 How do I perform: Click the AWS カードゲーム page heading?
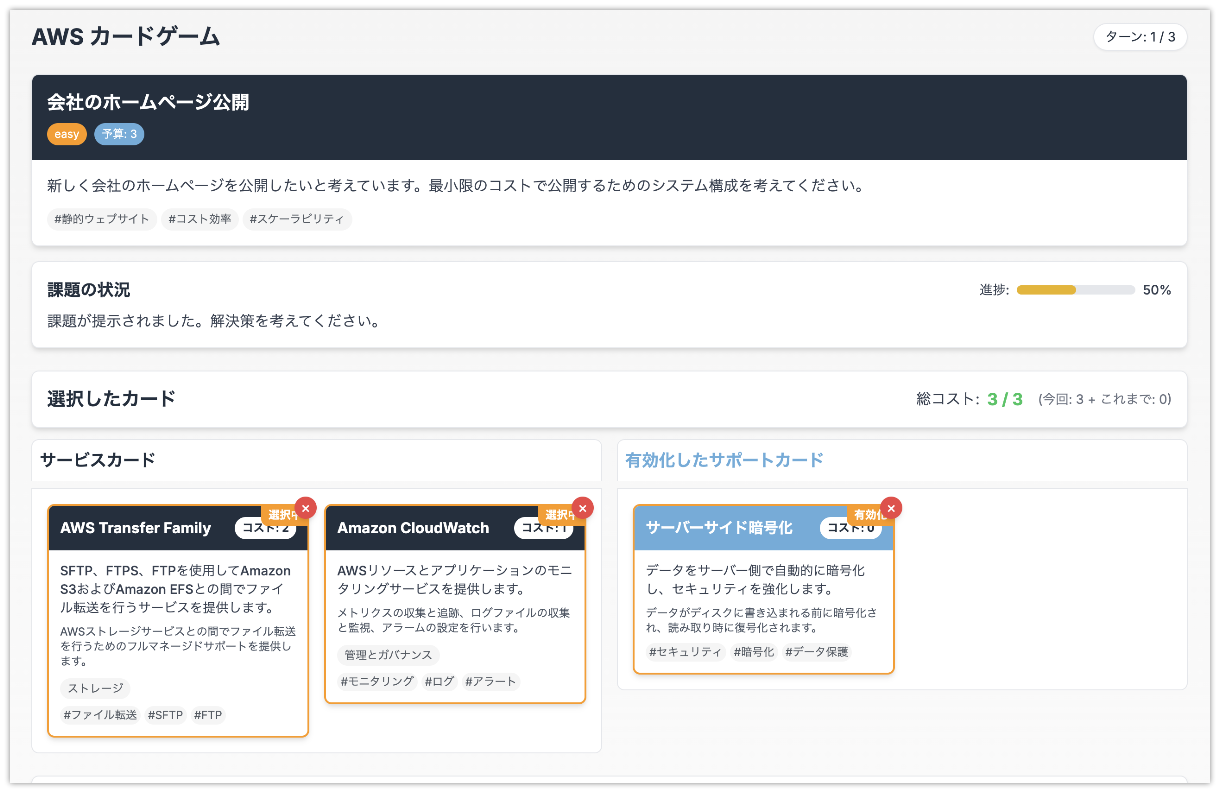126,37
